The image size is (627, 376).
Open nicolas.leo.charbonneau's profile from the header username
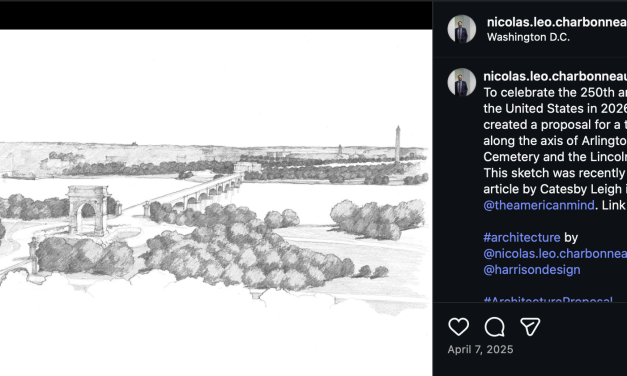click(557, 22)
